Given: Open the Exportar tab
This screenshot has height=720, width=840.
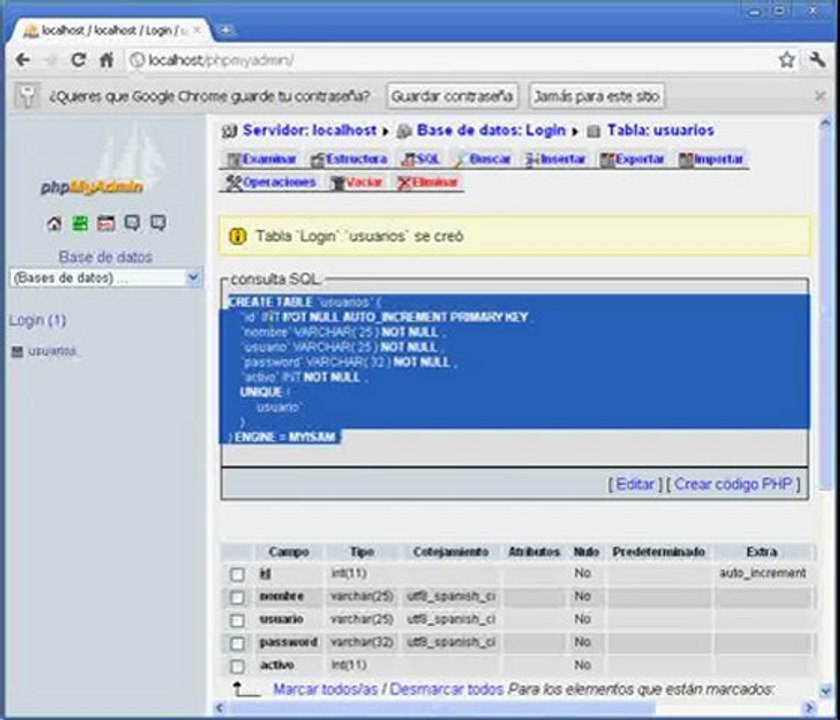Looking at the screenshot, I should (632, 159).
